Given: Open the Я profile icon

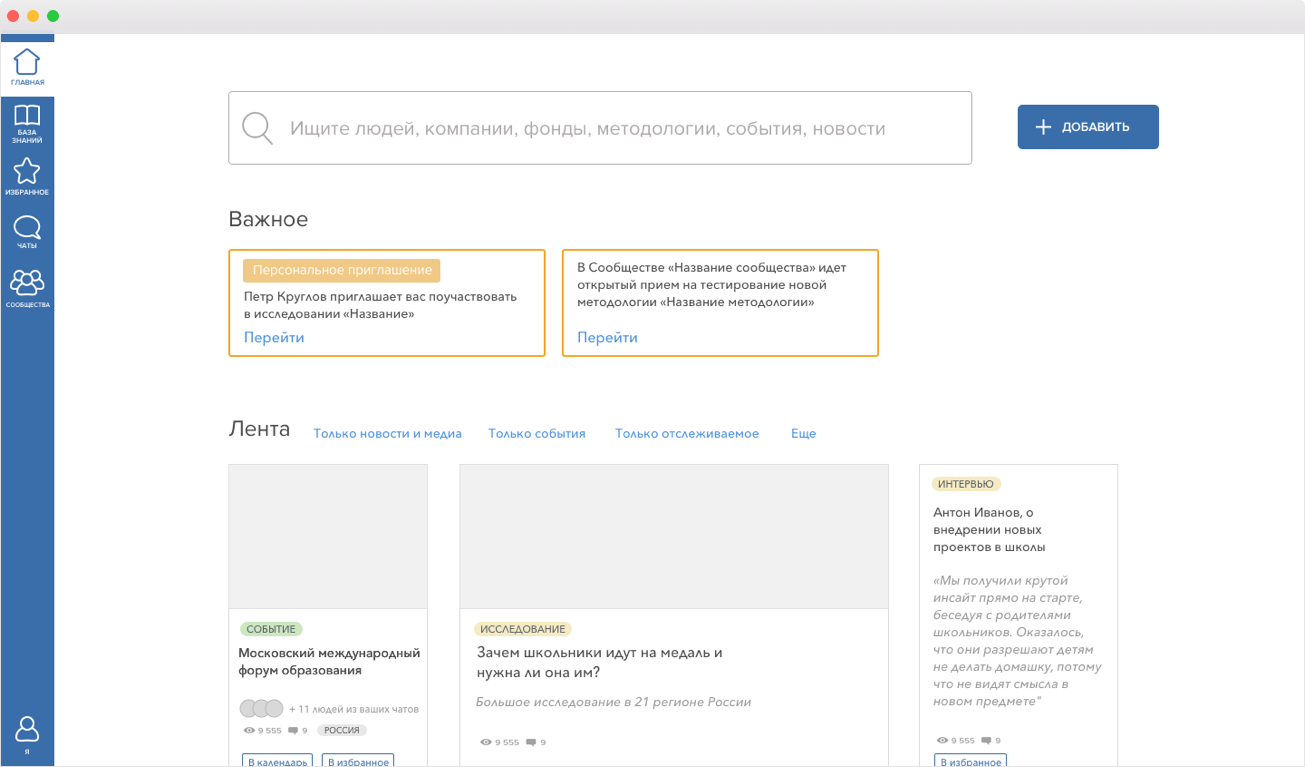Looking at the screenshot, I should pyautogui.click(x=27, y=730).
